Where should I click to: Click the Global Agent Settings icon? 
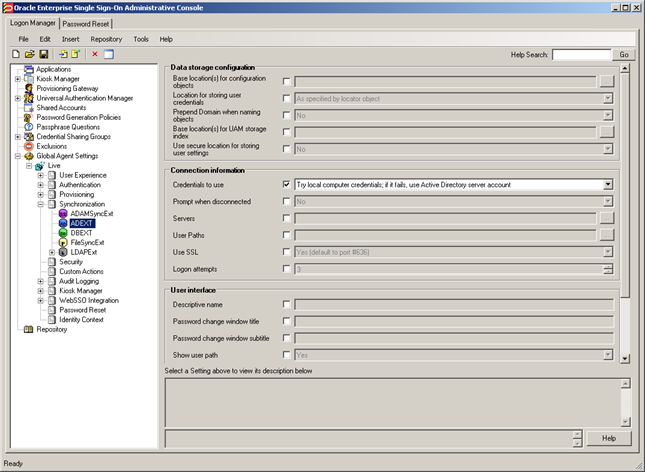pos(29,156)
